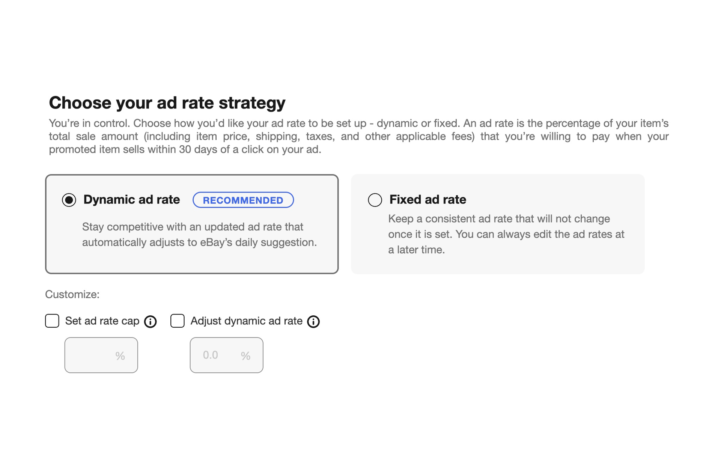
Task: Enable the Adjust dynamic ad rate checkbox
Action: pyautogui.click(x=177, y=320)
